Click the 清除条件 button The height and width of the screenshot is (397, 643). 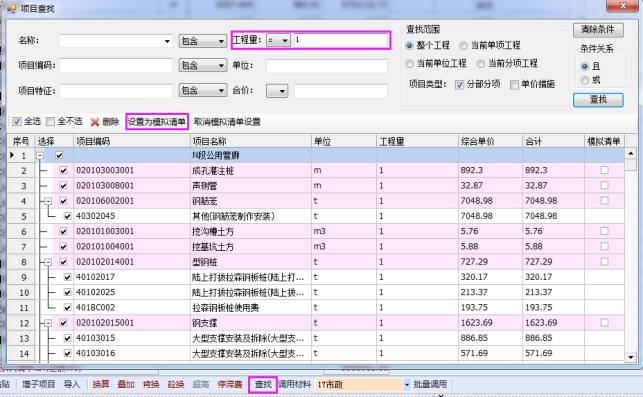(x=598, y=30)
